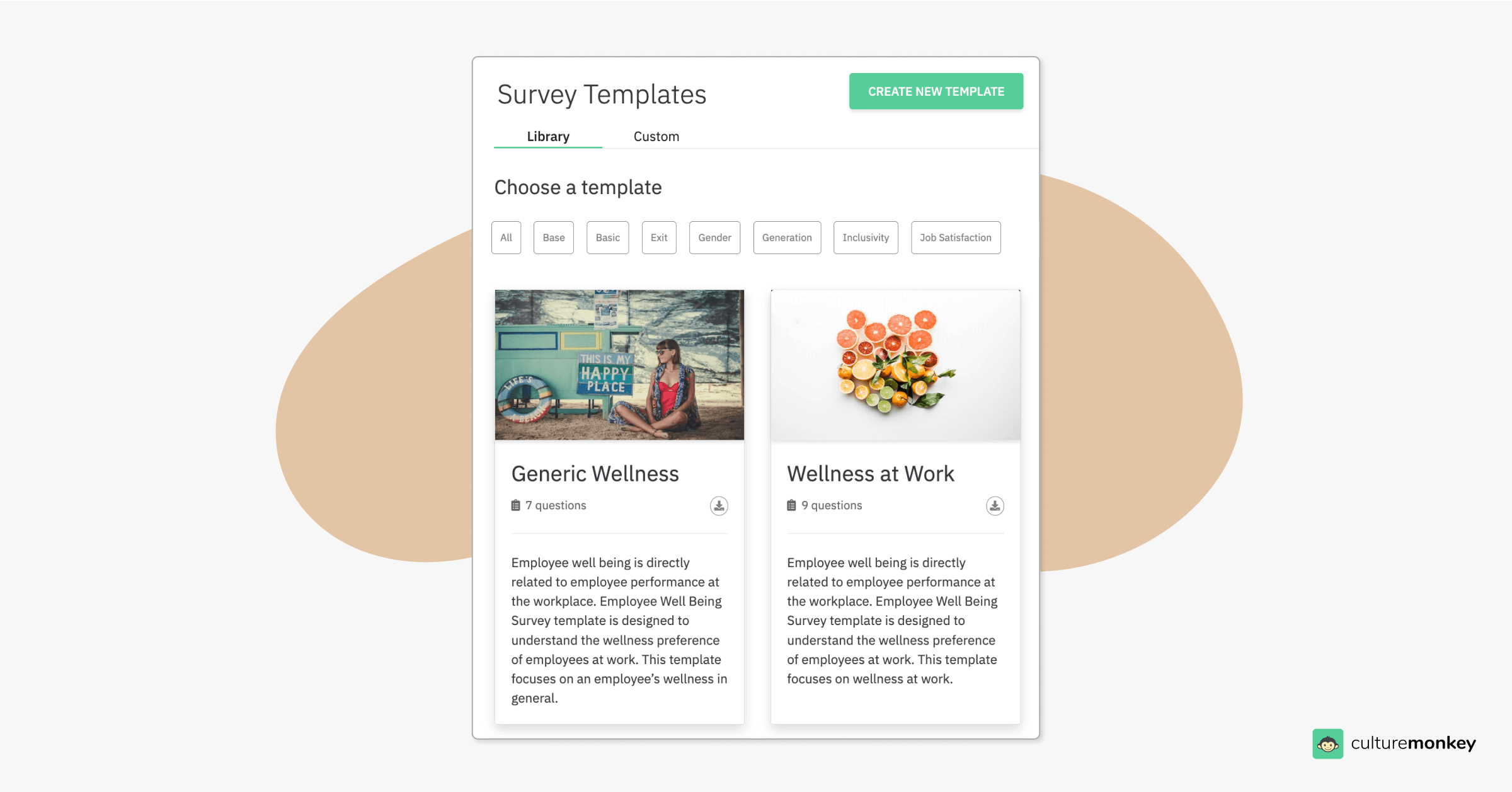1512x792 pixels.
Task: Open the Generic Wellness template
Action: [595, 472]
